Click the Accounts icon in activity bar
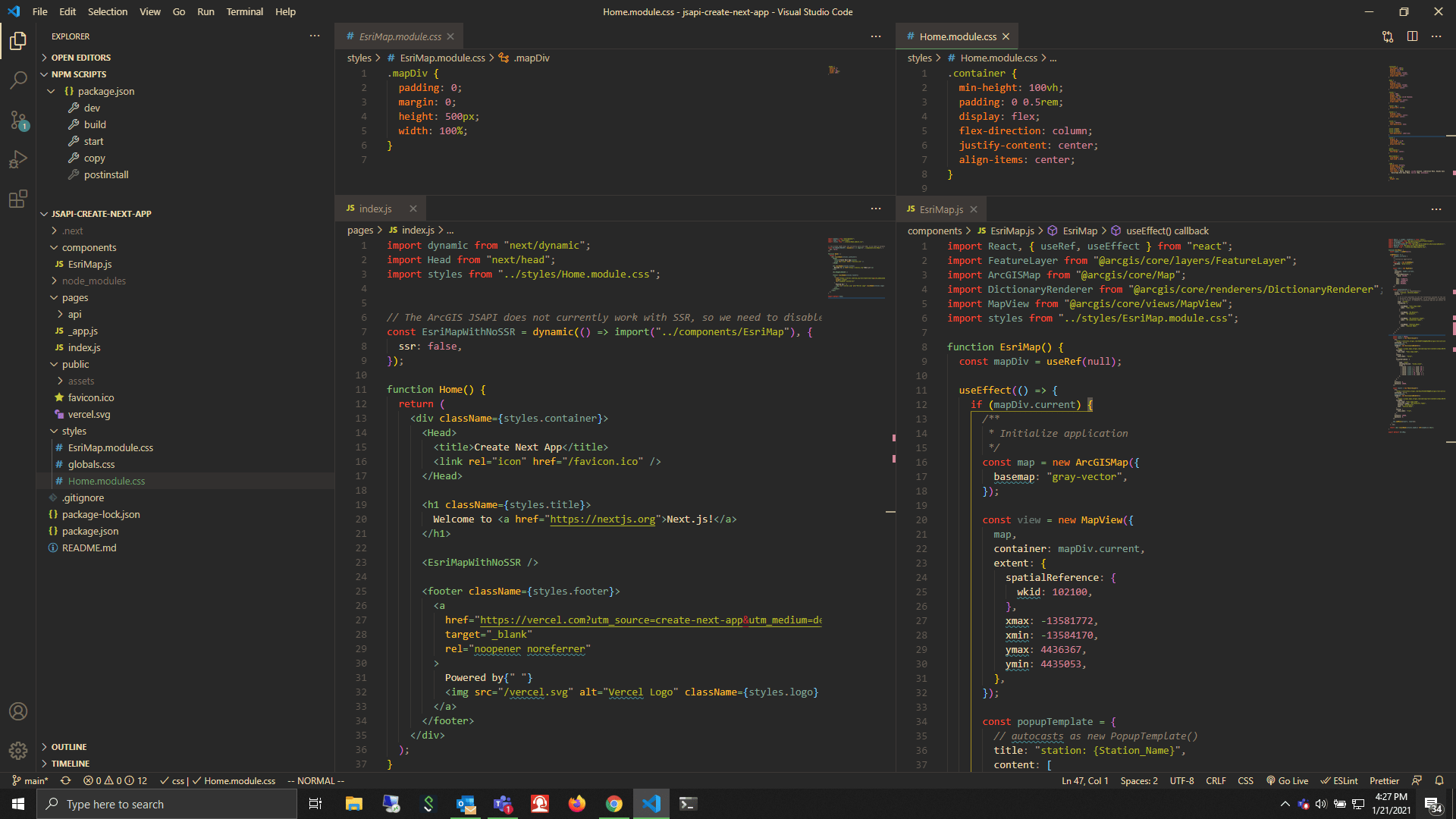 point(18,711)
